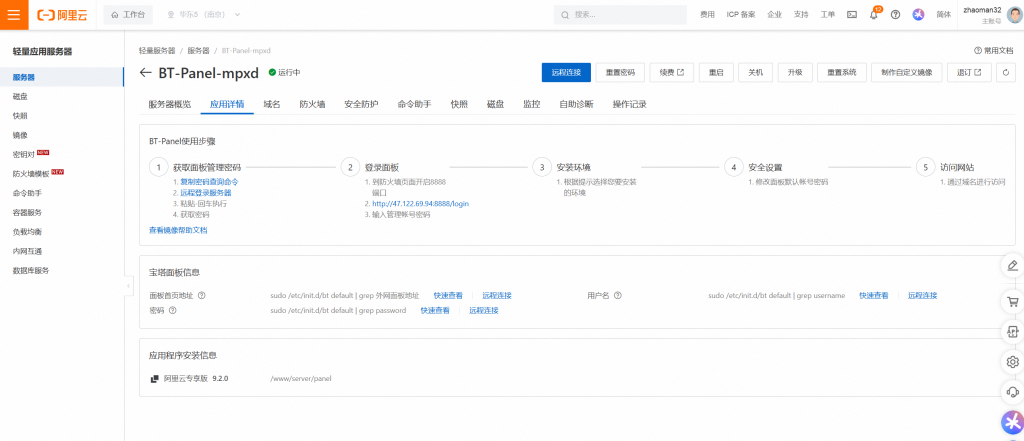Click the 续费 button
This screenshot has height=441, width=1024.
(672, 73)
